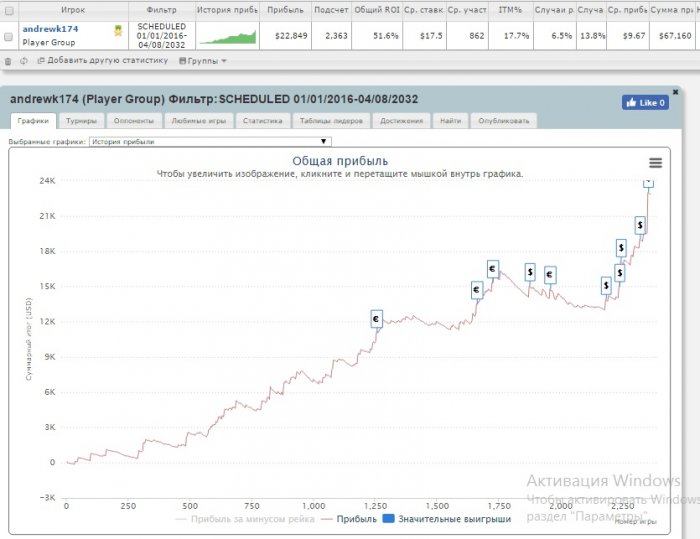The width and height of the screenshot is (700, 539).
Task: Switch to the 'Турниры' tab
Action: coord(81,121)
